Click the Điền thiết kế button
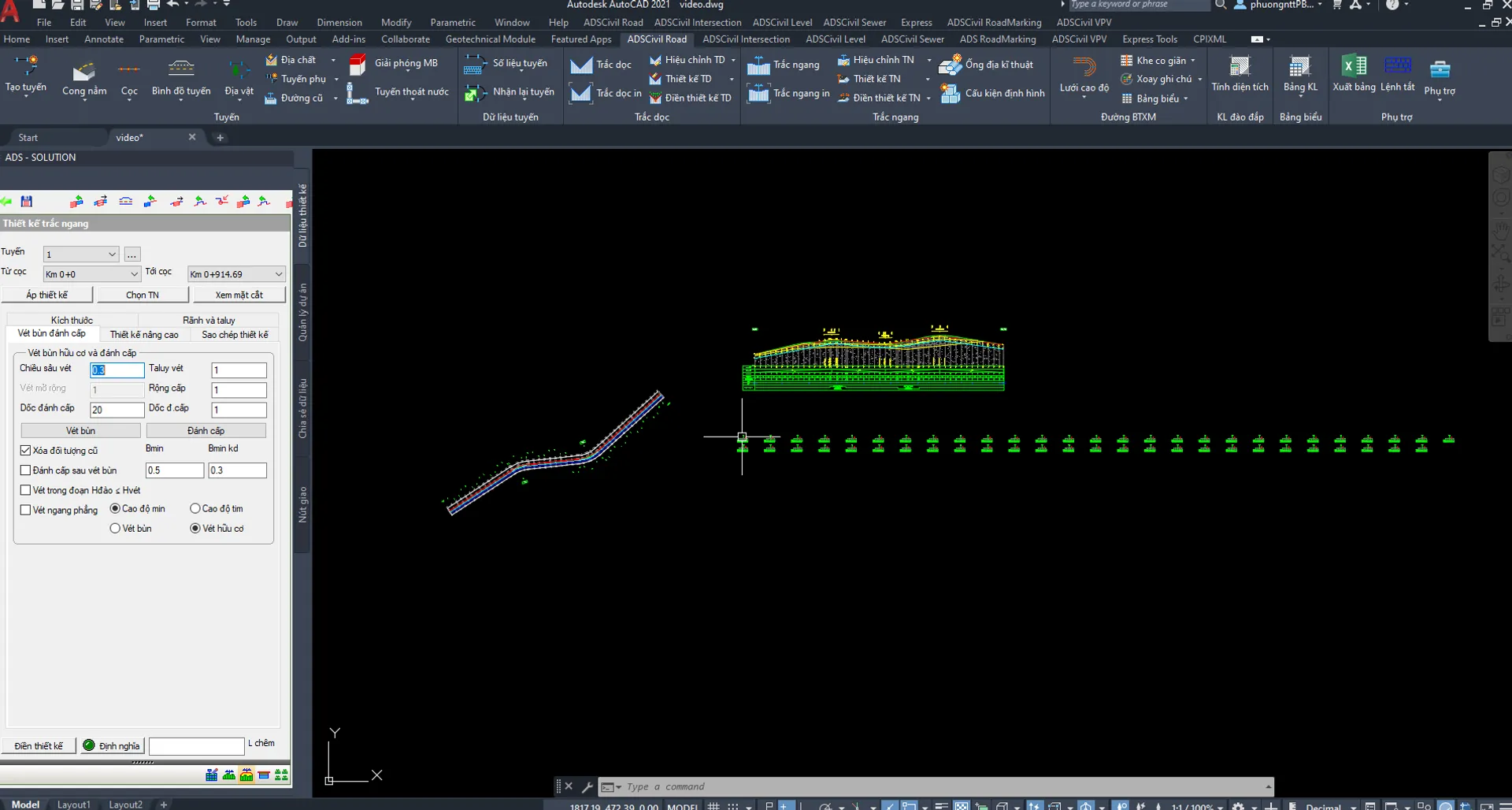This screenshot has width=1512, height=810. tap(39, 746)
